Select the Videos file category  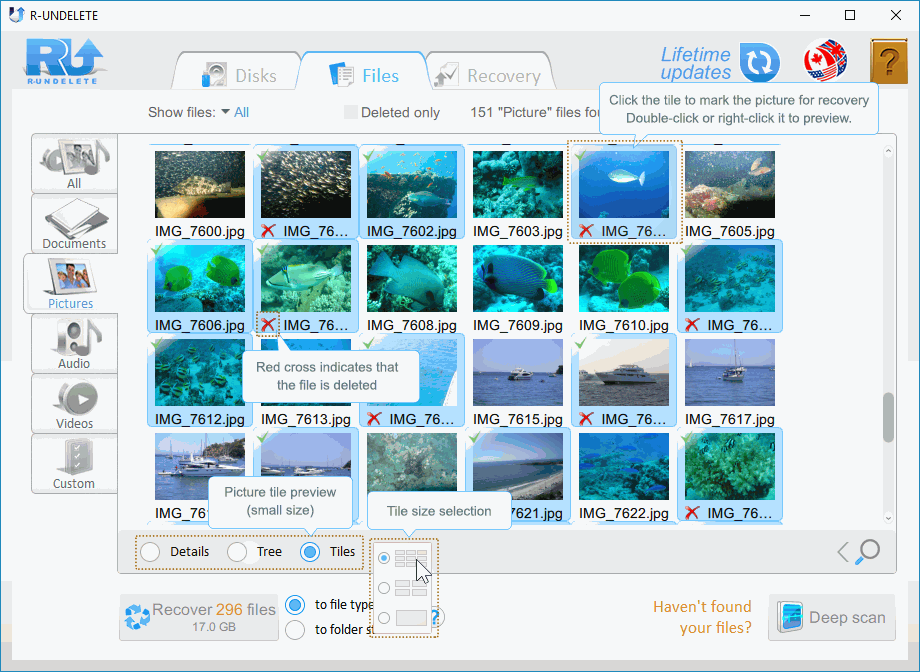(x=74, y=403)
